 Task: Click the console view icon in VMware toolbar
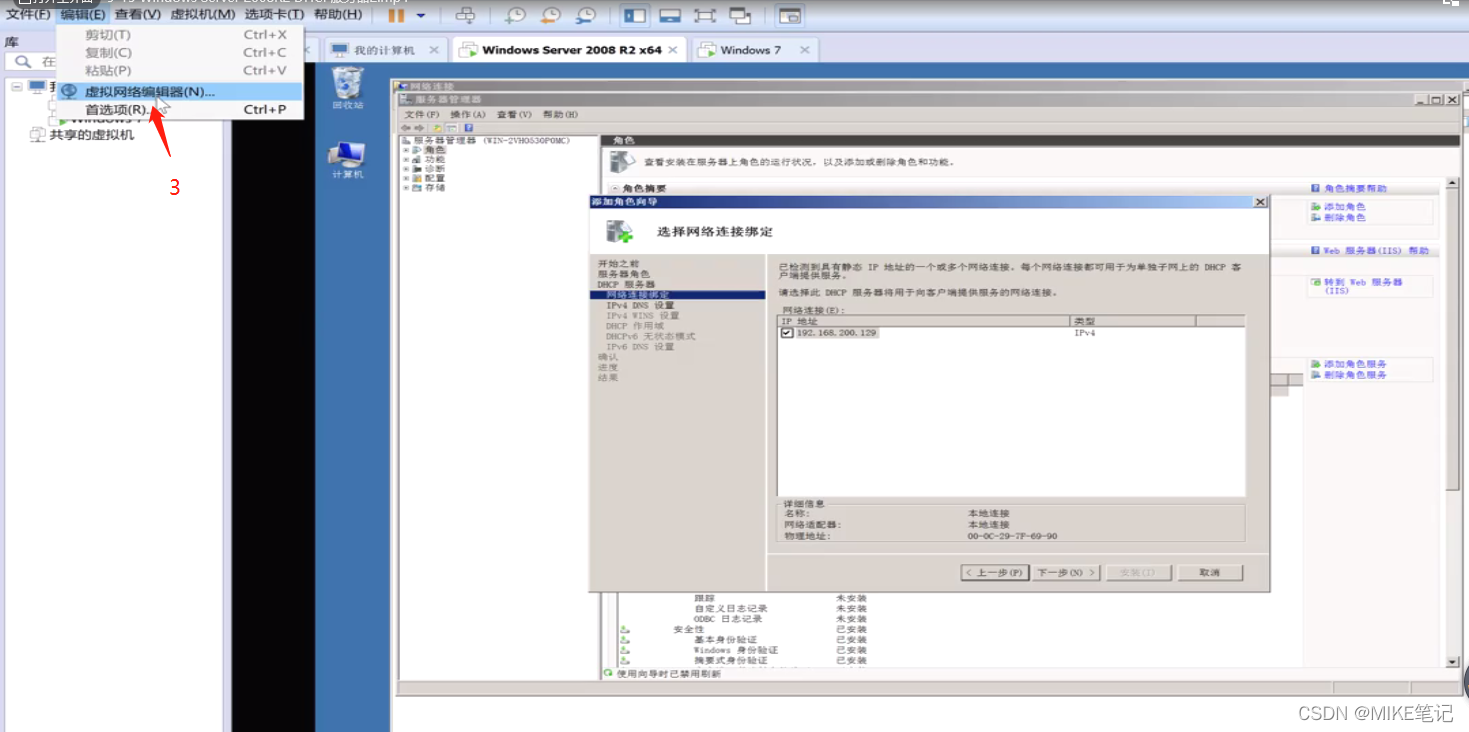[x=790, y=15]
